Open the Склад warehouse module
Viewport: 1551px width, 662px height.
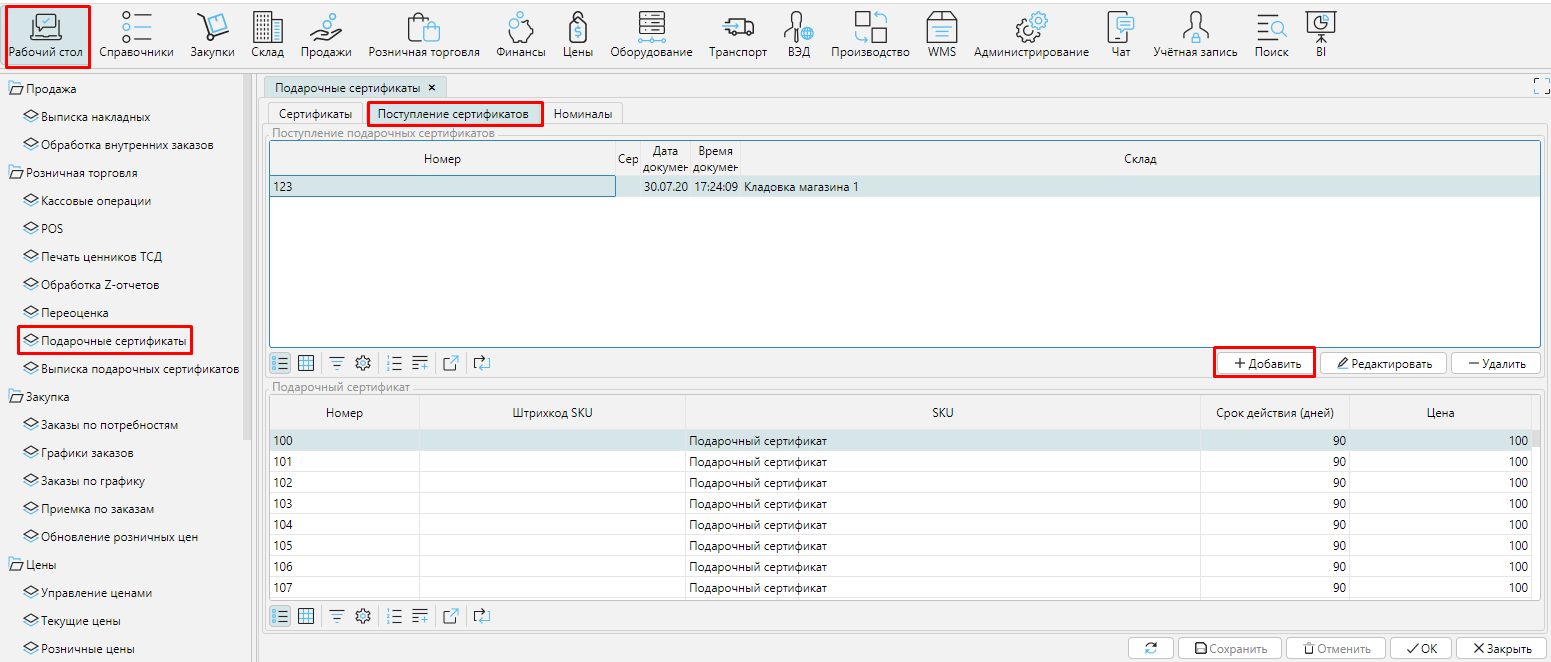[267, 34]
